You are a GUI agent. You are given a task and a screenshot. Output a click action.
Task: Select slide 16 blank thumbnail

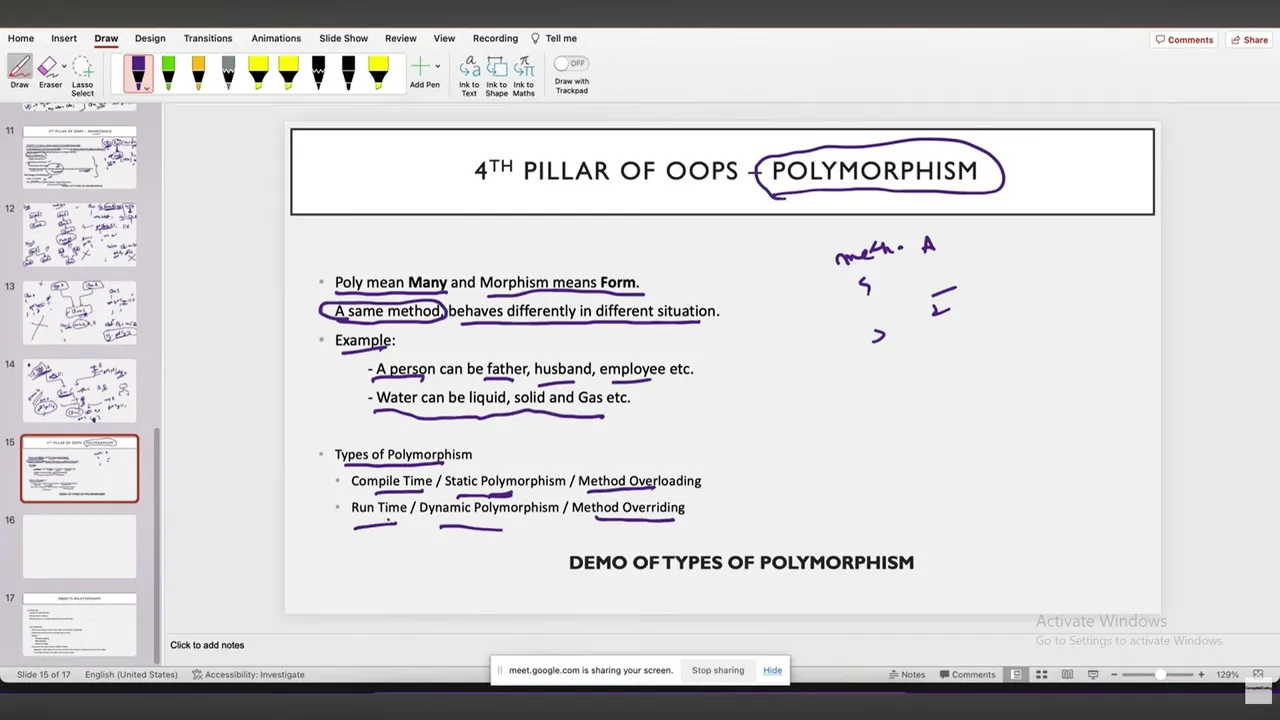(x=80, y=546)
